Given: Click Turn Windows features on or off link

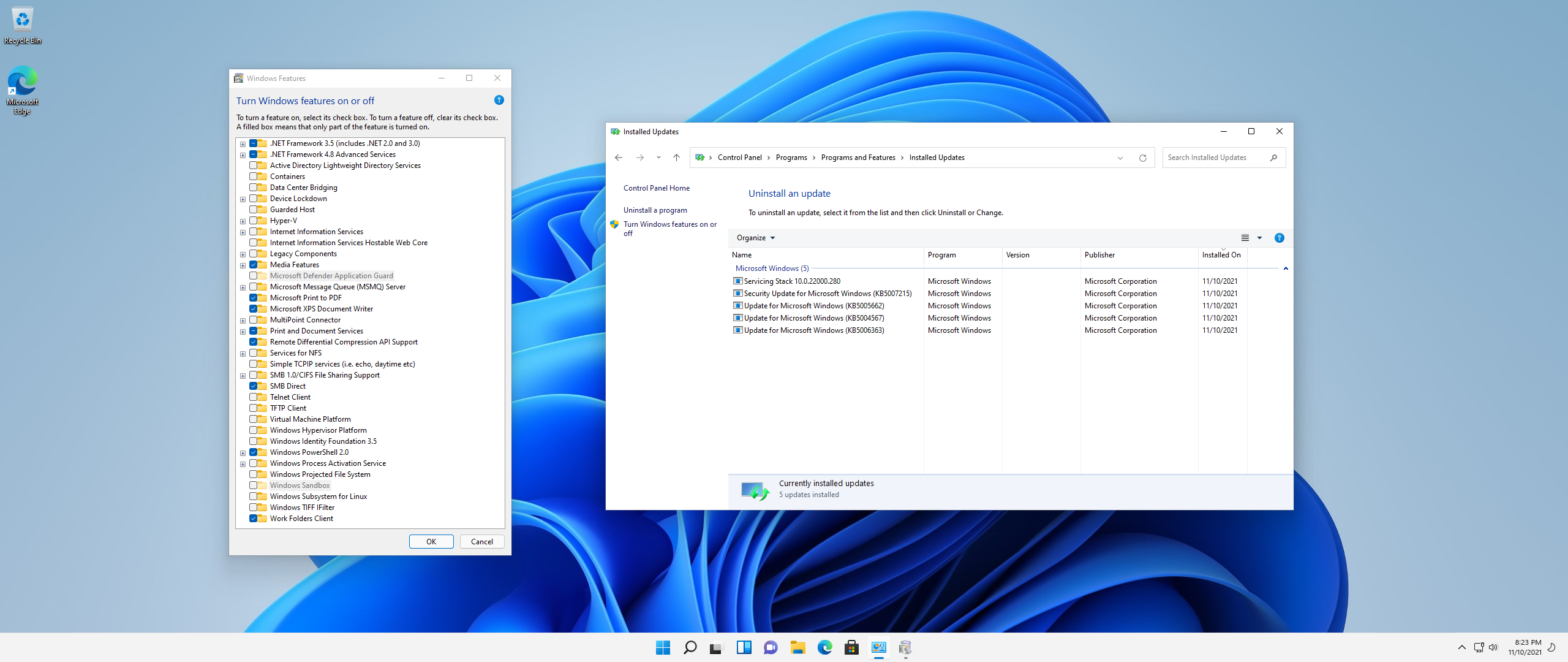Looking at the screenshot, I should click(x=670, y=229).
